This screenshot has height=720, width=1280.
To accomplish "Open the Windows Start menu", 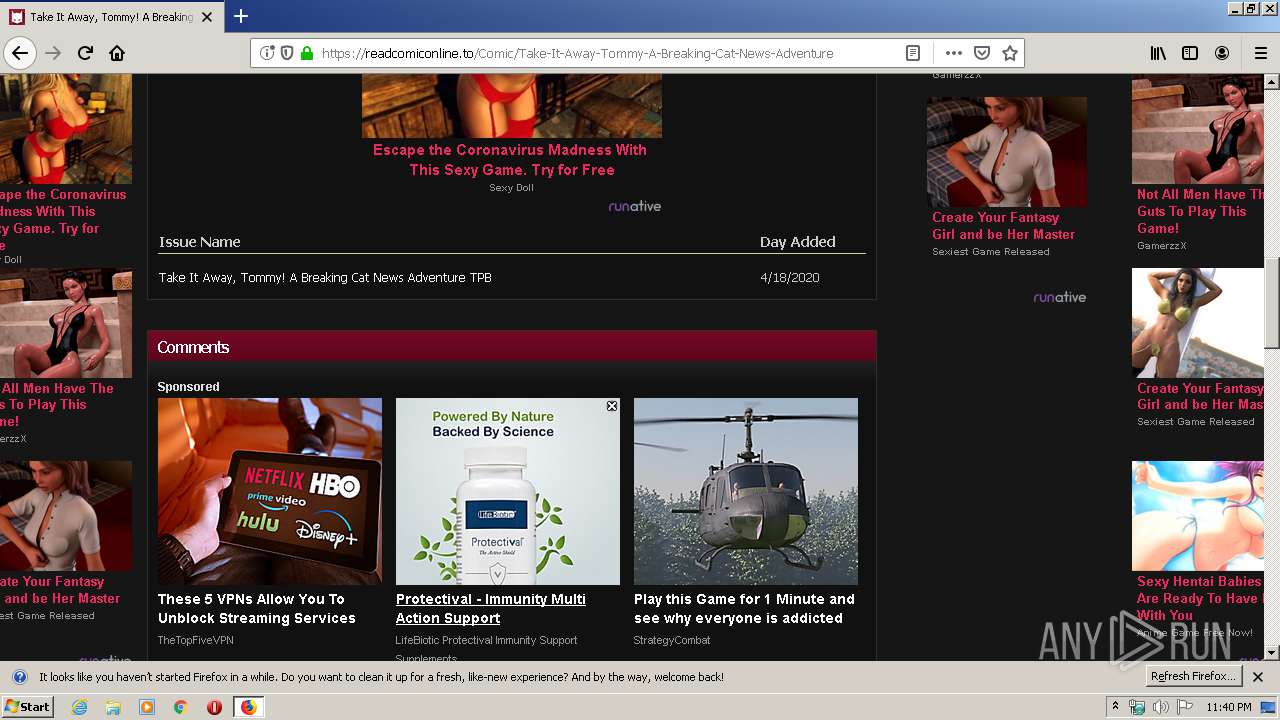I will tap(27, 707).
